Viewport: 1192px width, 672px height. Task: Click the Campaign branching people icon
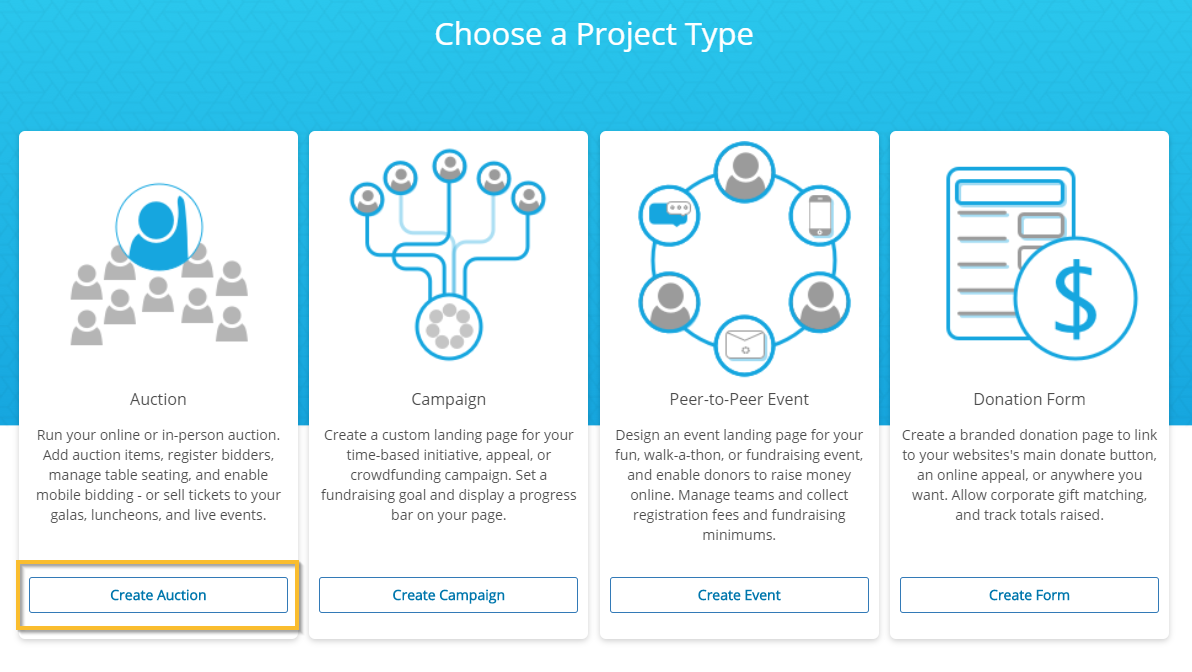(x=448, y=255)
